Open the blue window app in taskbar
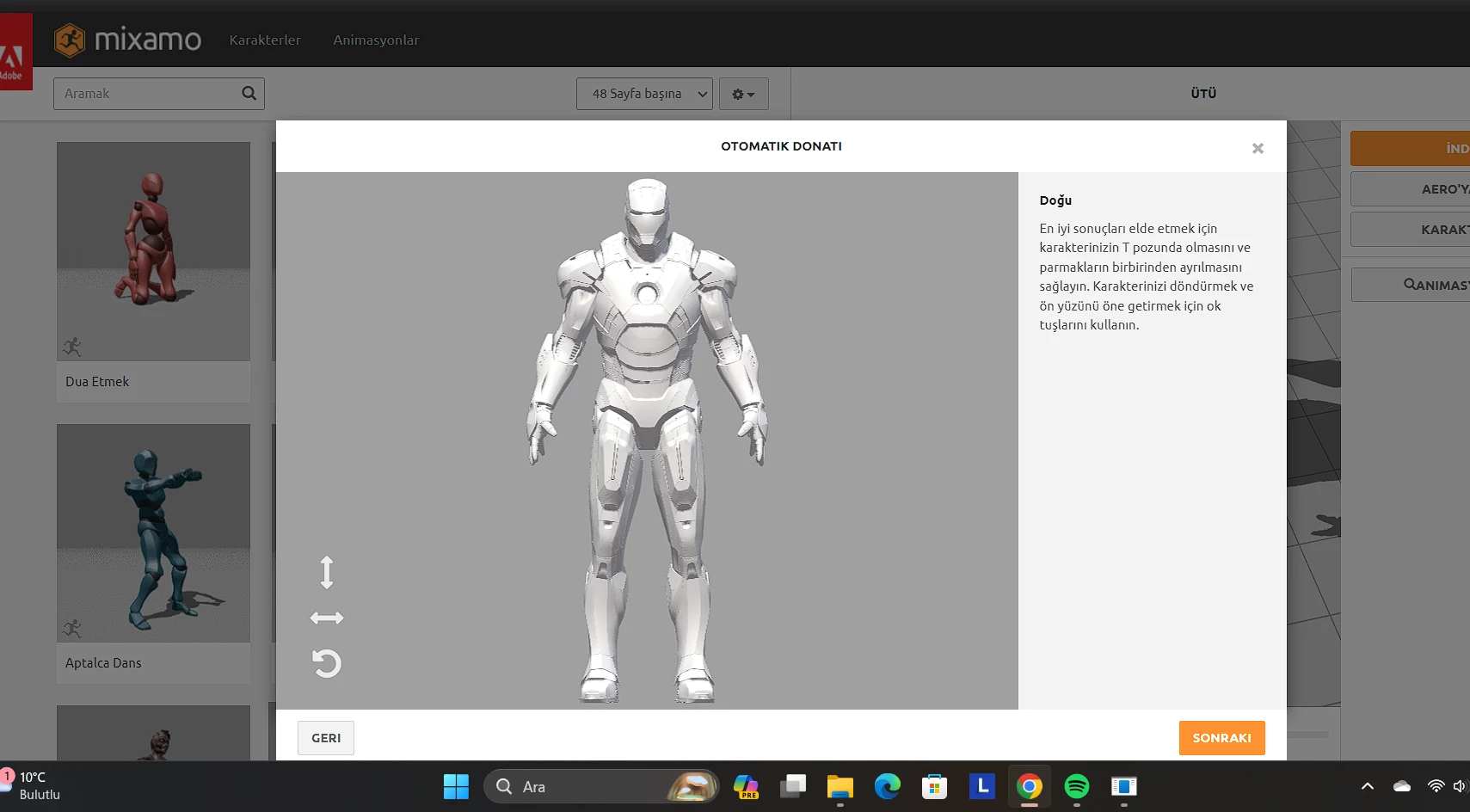Viewport: 1470px width, 812px height. (1124, 786)
